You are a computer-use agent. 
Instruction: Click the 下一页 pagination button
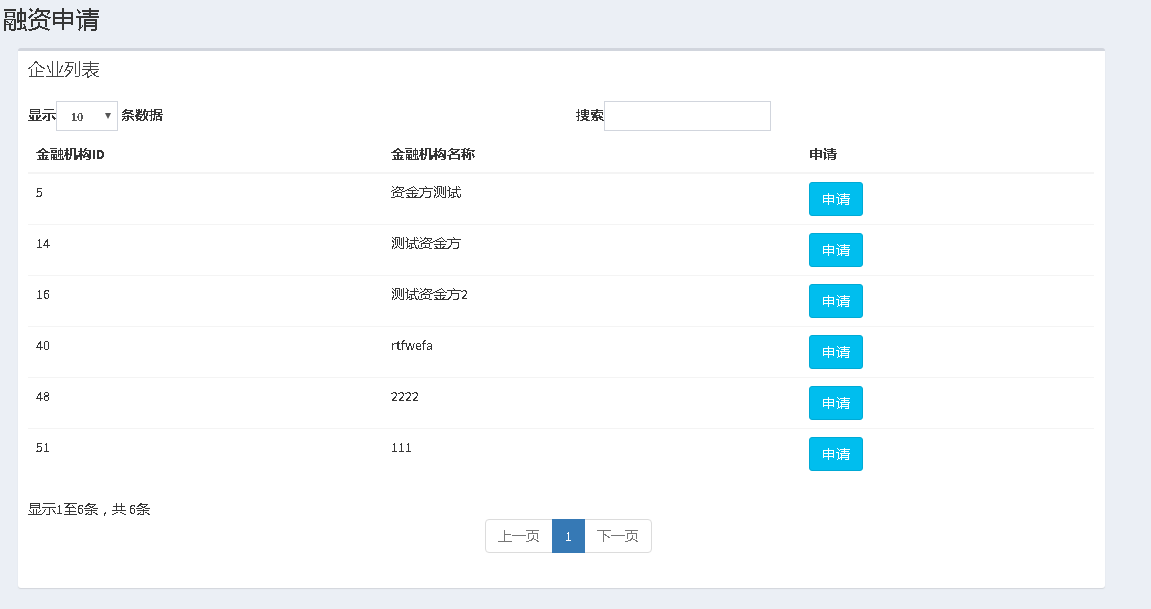point(618,536)
